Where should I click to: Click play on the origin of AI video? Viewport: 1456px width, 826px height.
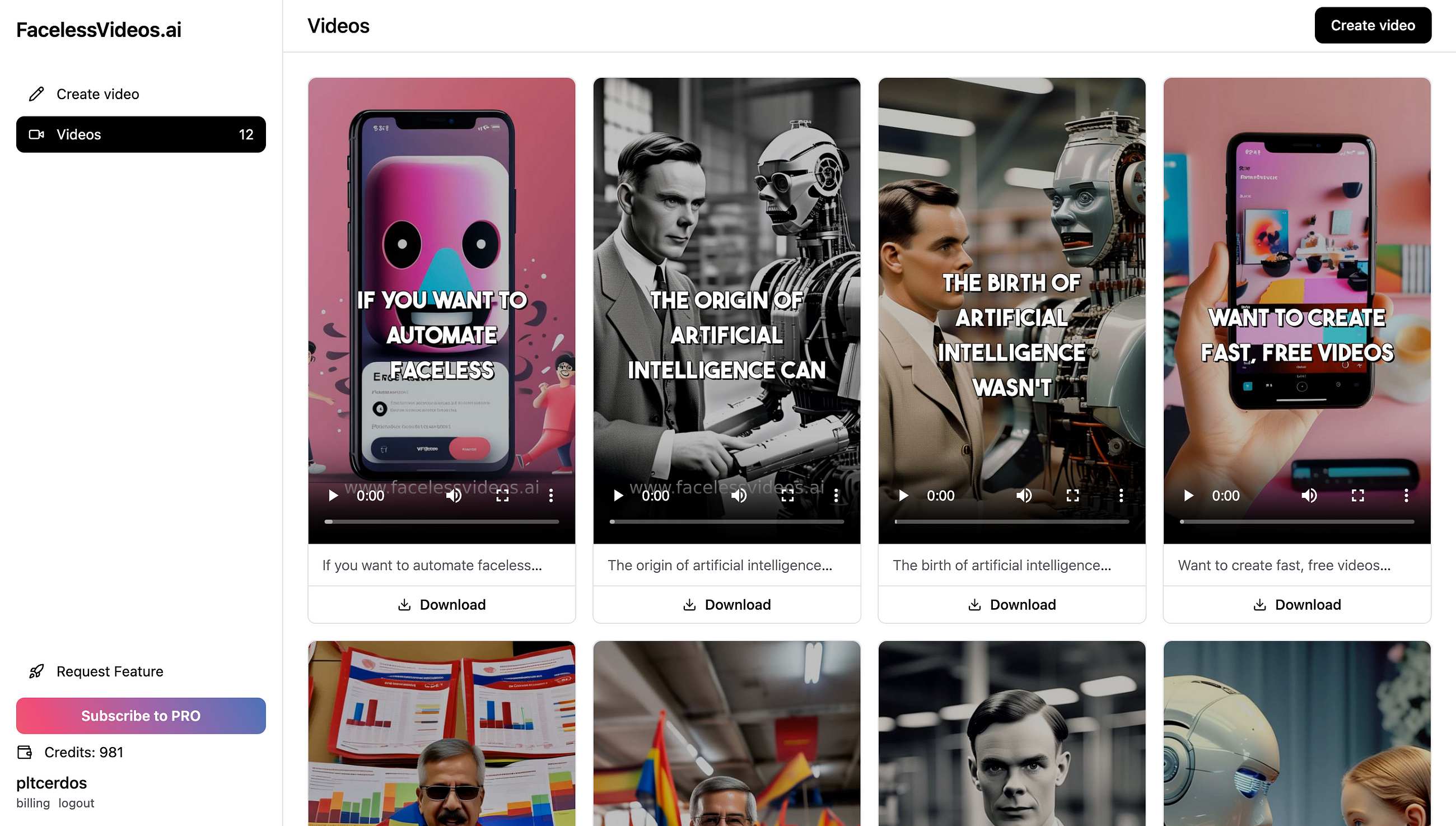click(617, 495)
